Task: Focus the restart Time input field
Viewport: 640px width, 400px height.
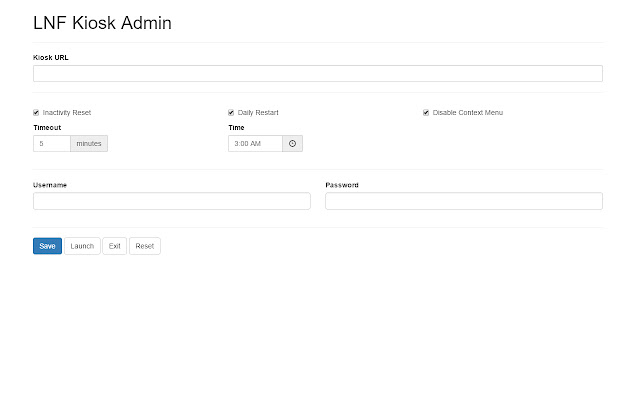Action: [x=256, y=144]
